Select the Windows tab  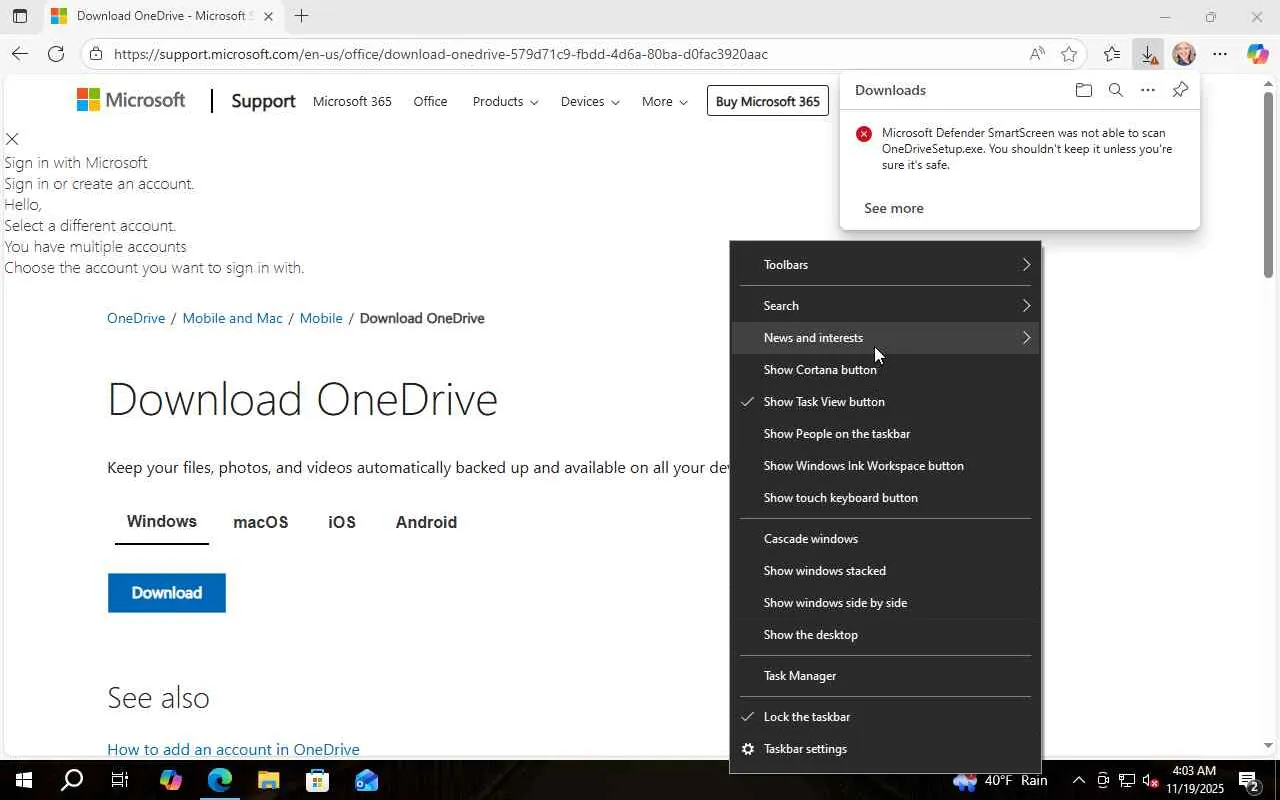coord(162,522)
